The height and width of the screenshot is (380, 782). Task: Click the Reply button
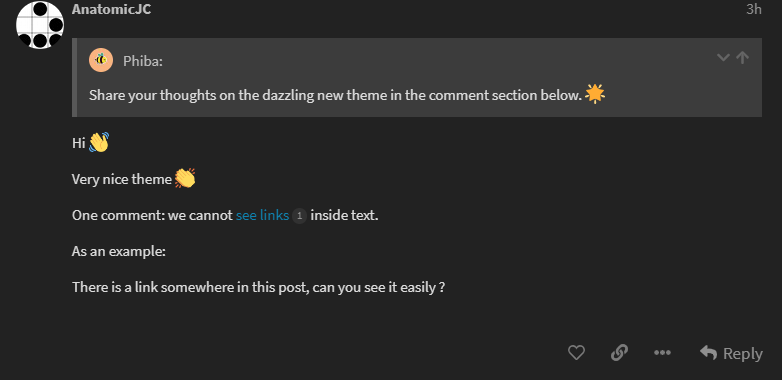[731, 353]
